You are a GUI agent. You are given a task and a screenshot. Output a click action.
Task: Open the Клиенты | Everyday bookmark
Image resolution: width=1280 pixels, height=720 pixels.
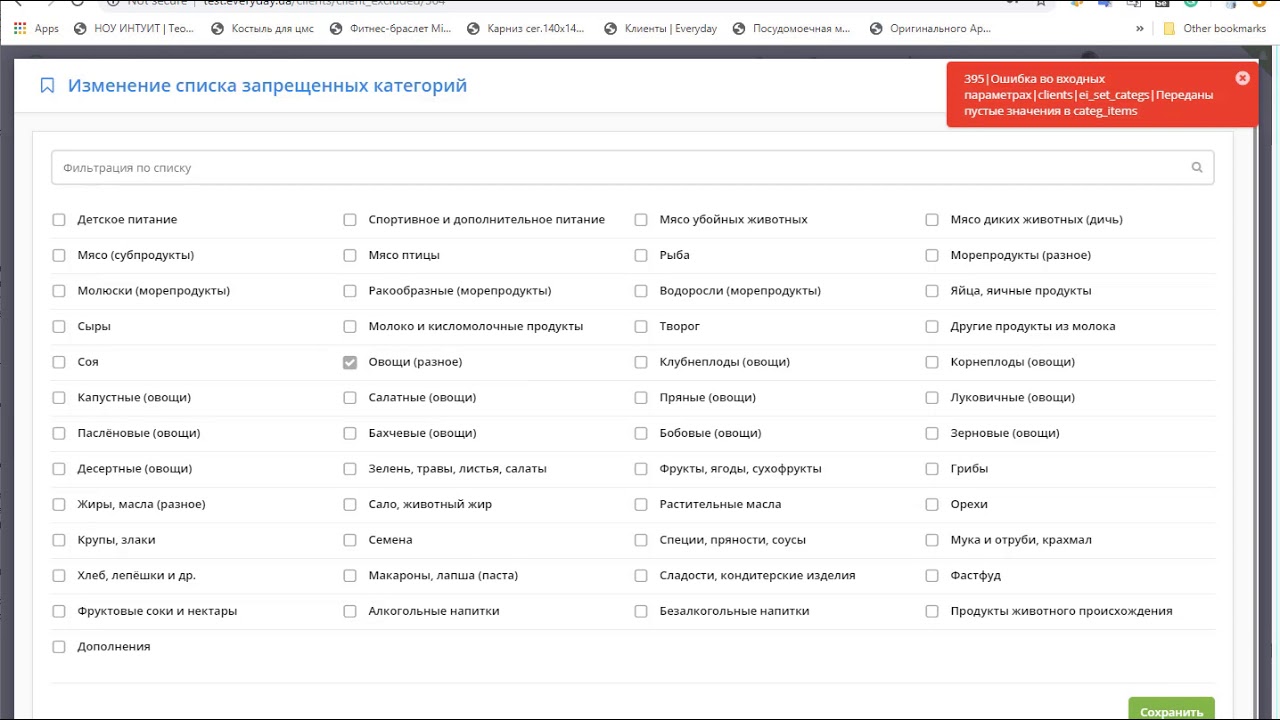[x=660, y=29]
